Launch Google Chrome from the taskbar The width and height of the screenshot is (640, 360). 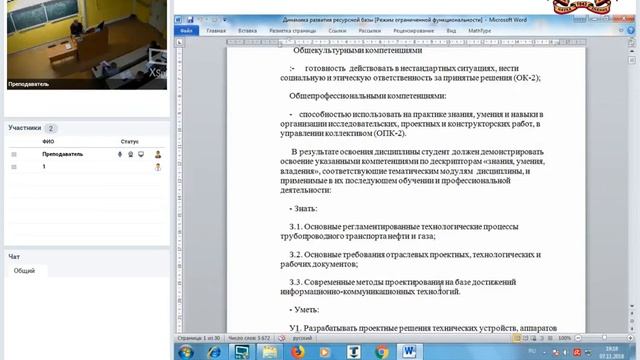click(381, 352)
